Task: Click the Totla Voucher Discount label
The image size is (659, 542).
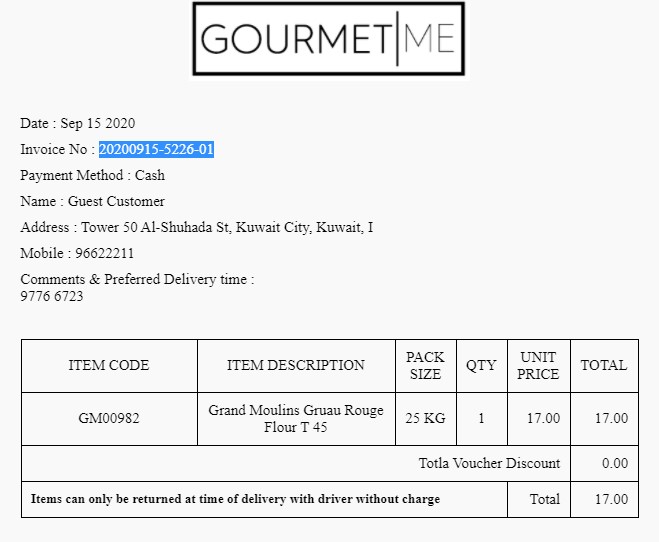Action: tap(489, 464)
